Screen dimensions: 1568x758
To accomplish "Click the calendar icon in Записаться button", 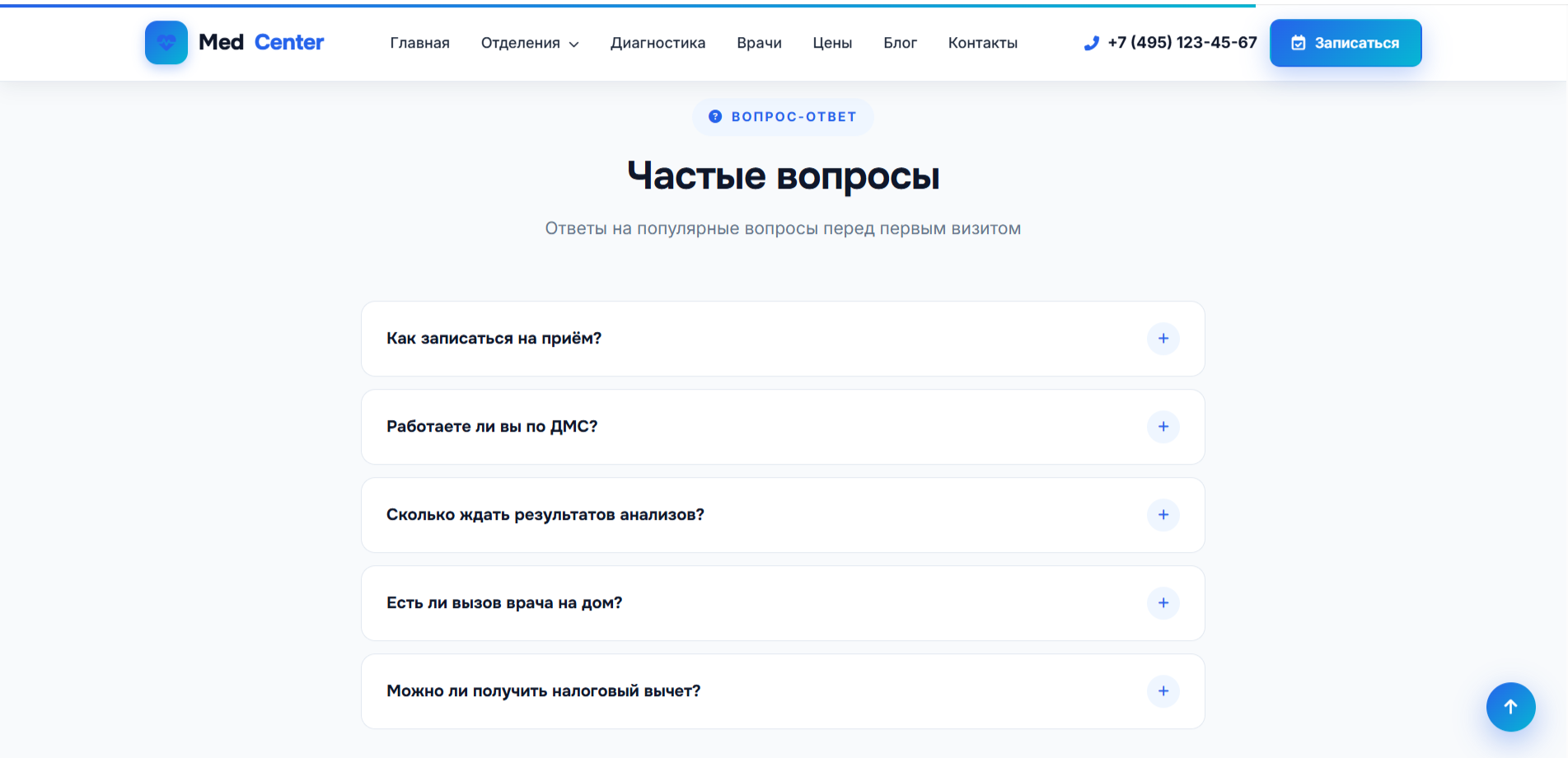I will point(1298,43).
